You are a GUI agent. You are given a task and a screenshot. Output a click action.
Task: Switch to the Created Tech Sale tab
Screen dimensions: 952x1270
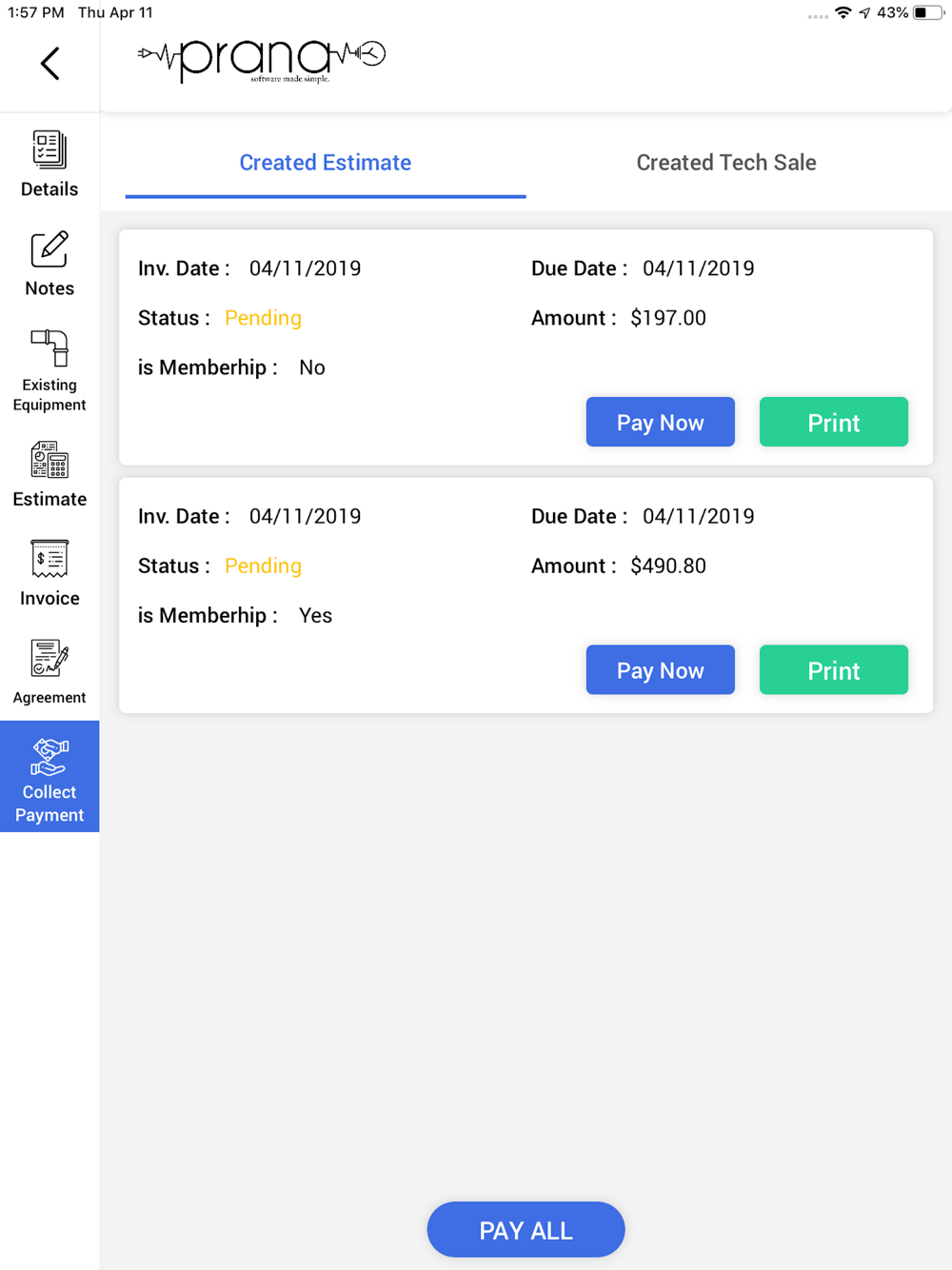point(726,163)
